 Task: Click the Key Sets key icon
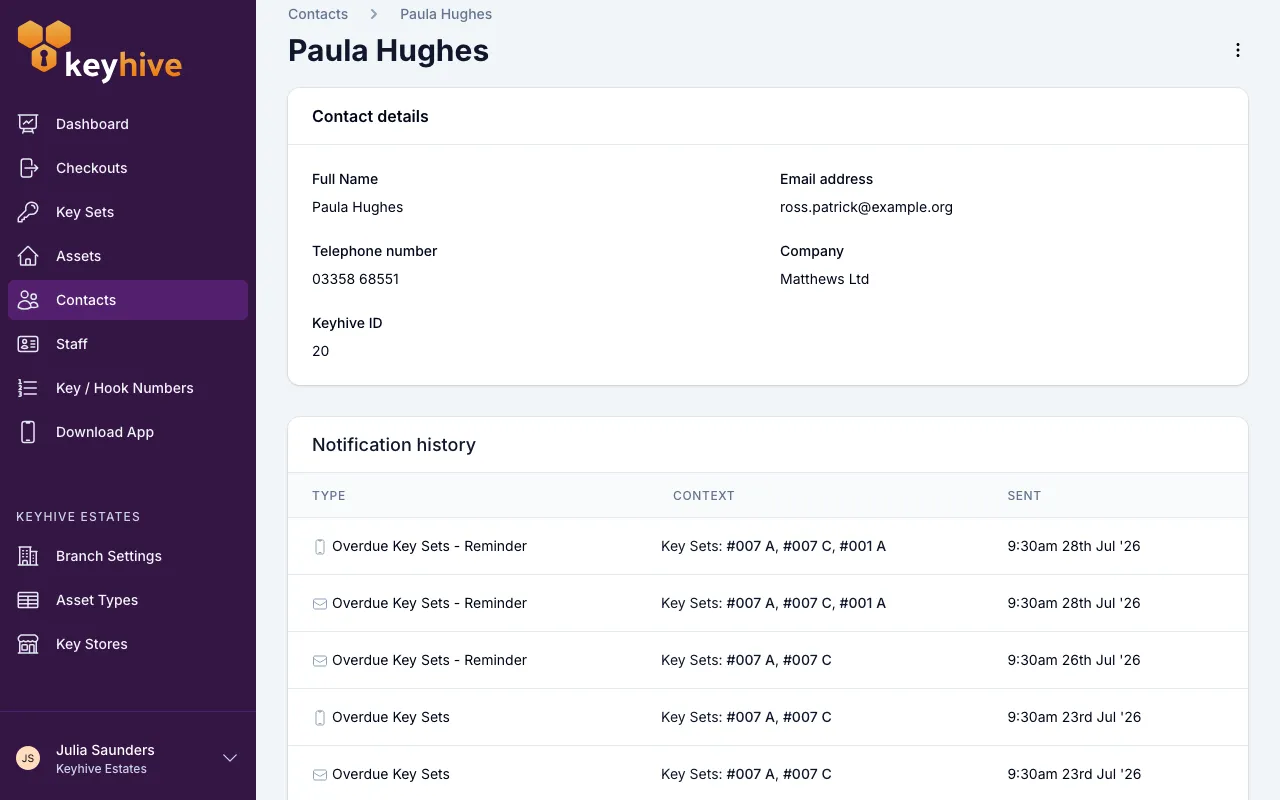pyautogui.click(x=28, y=212)
